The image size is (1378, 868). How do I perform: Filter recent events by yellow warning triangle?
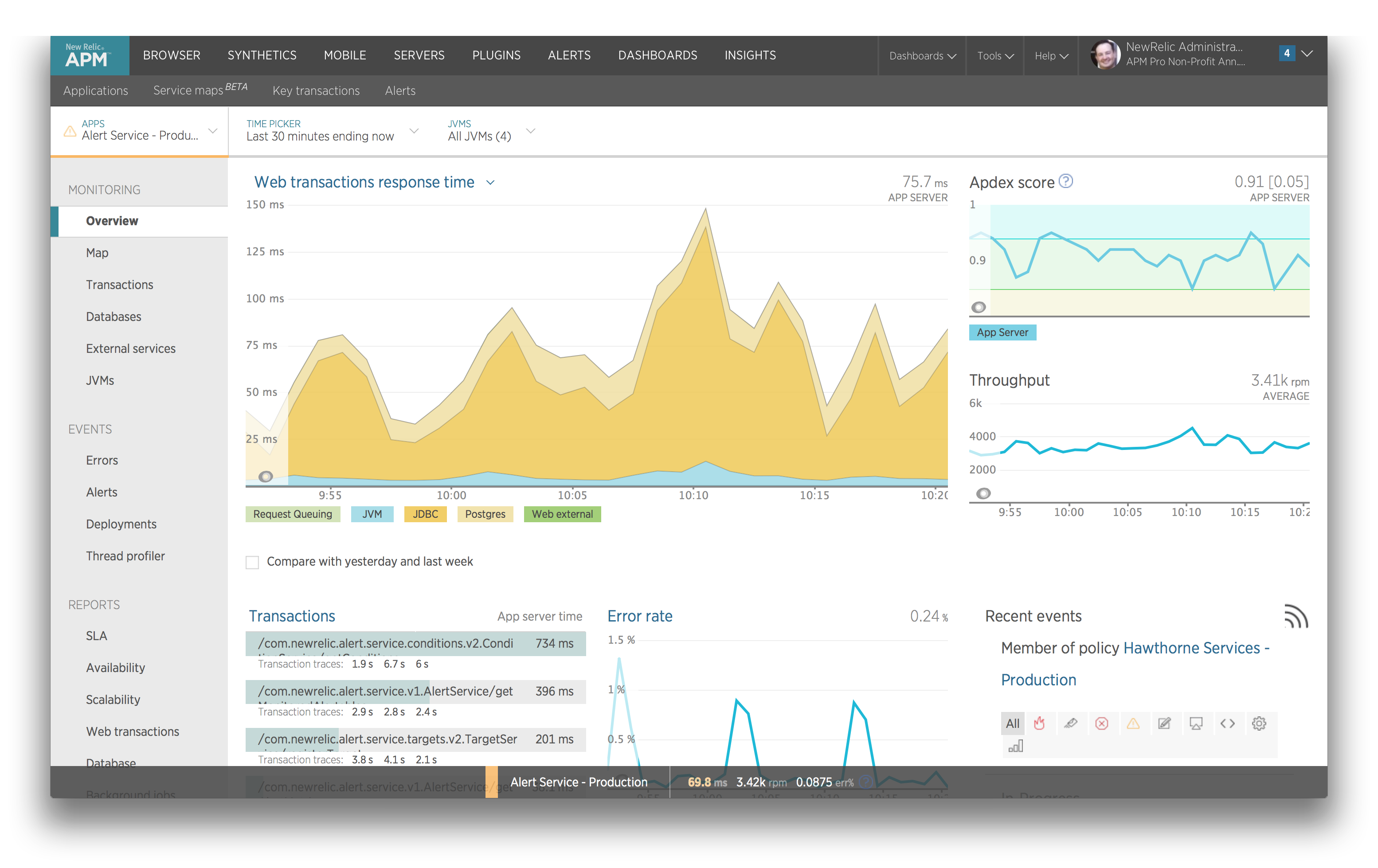tap(1133, 723)
